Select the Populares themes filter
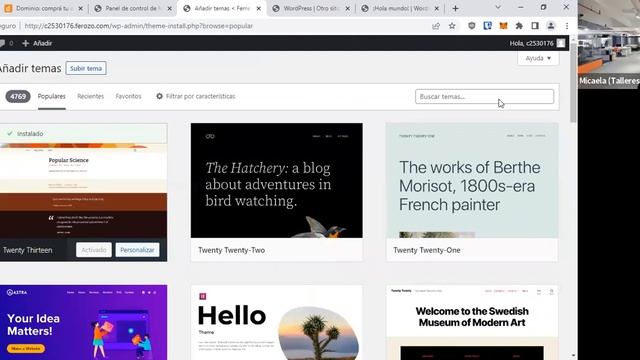 [51, 96]
